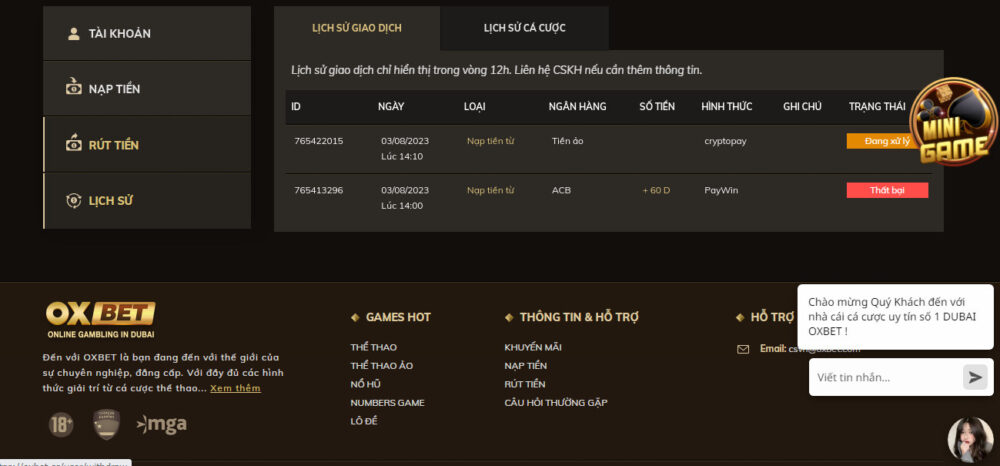Switch to Lịch Sử Giao Dịch tab

click(356, 28)
